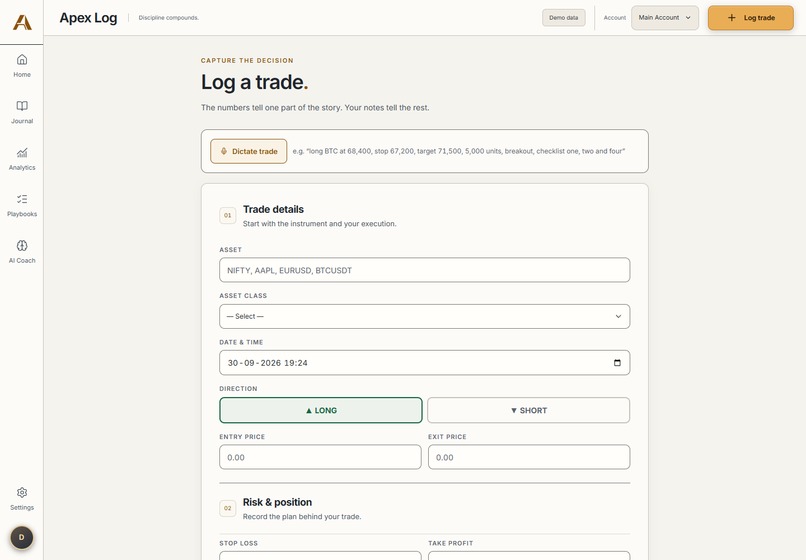Open the Main Account dropdown
The height and width of the screenshot is (560, 806).
click(x=665, y=17)
